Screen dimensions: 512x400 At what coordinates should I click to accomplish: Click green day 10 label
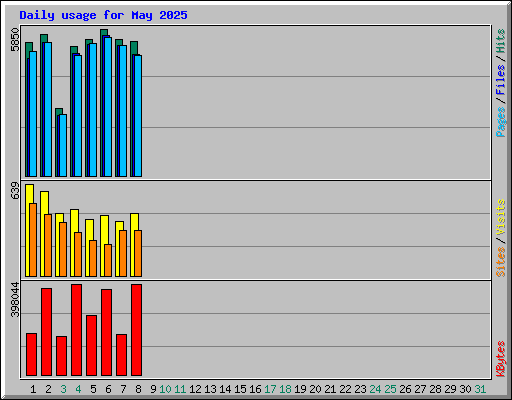(x=165, y=389)
